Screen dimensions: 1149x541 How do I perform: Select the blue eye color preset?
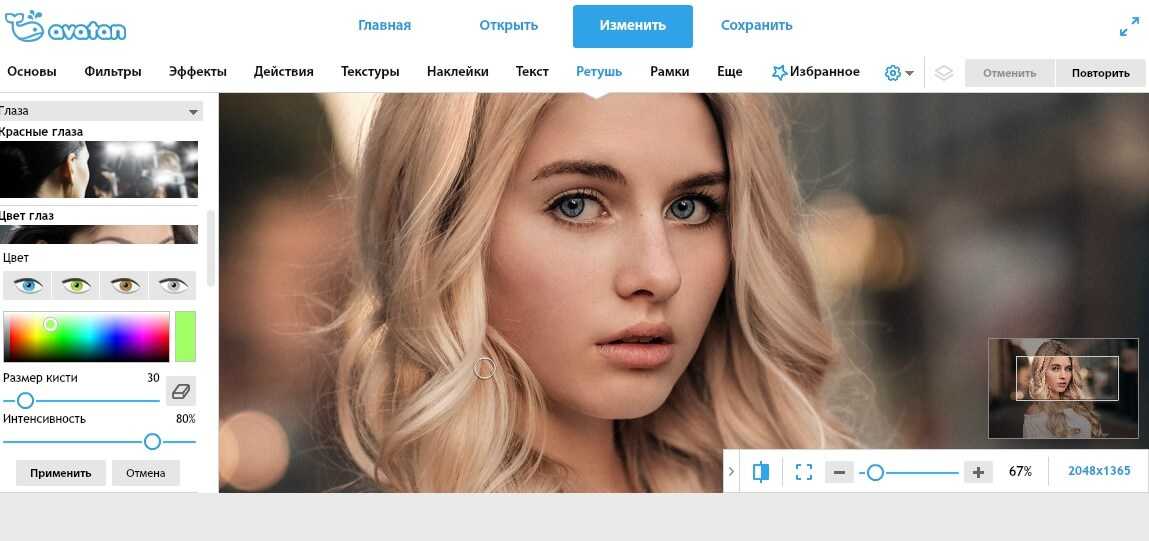coord(28,285)
